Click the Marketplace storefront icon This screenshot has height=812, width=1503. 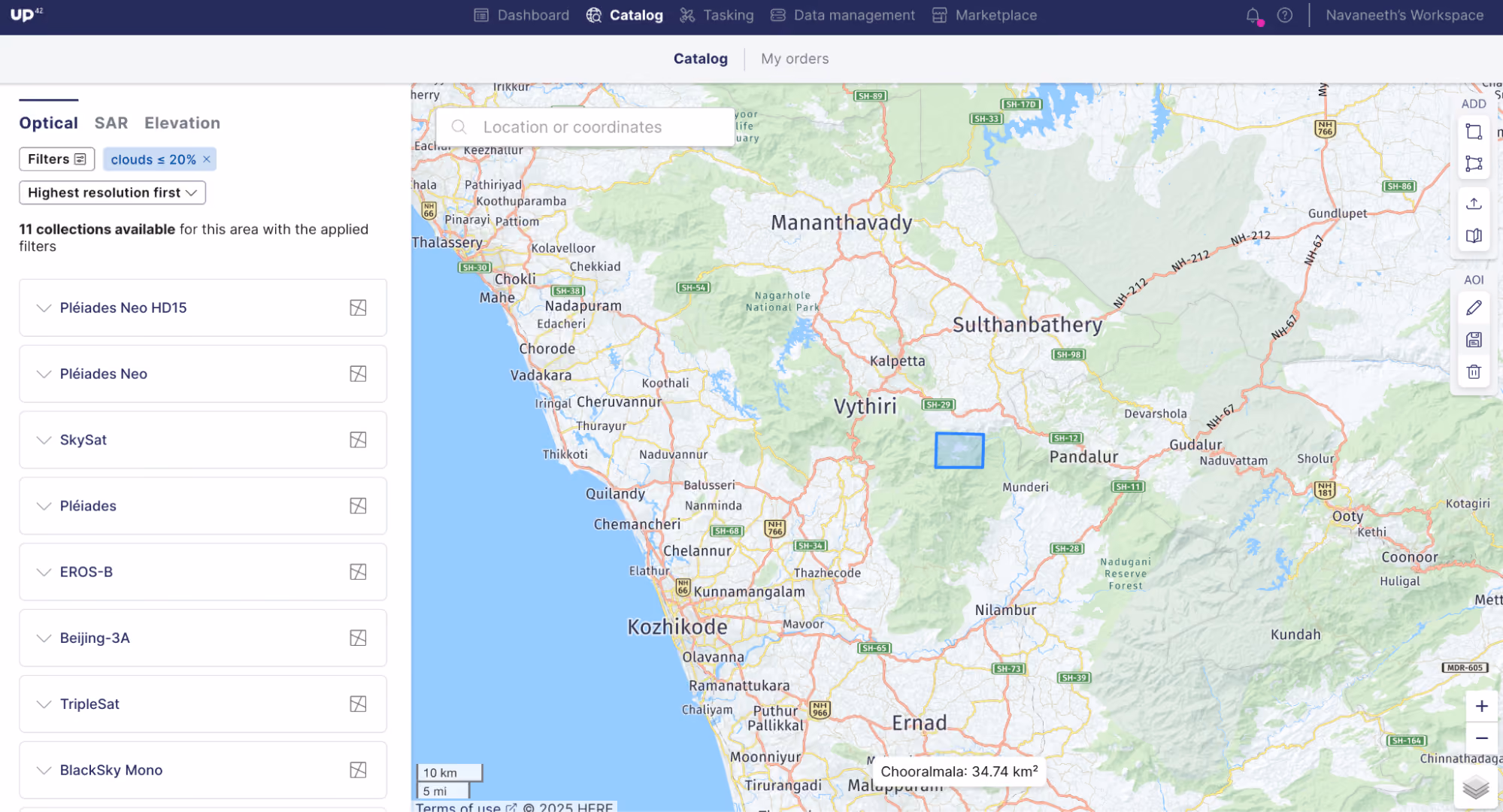click(940, 15)
